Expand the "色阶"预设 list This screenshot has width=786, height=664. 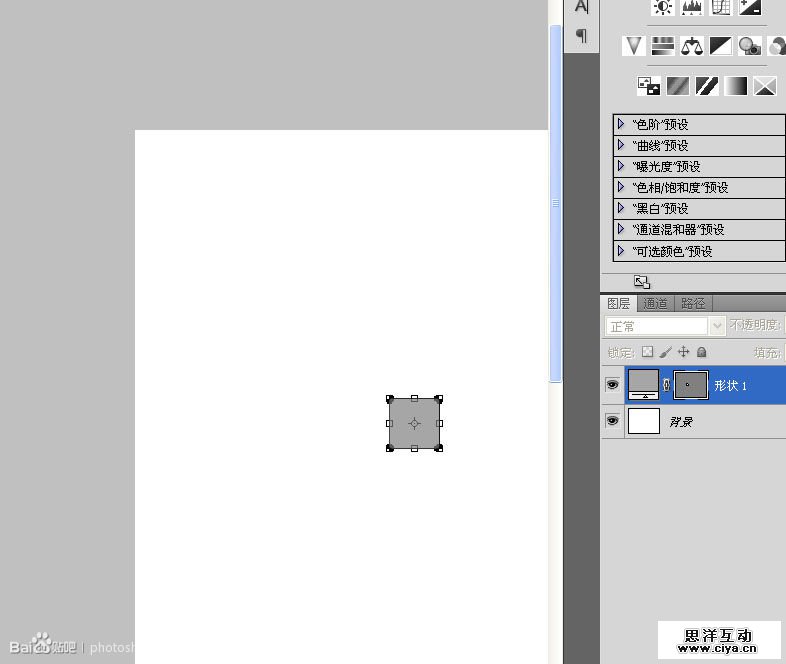tap(622, 124)
